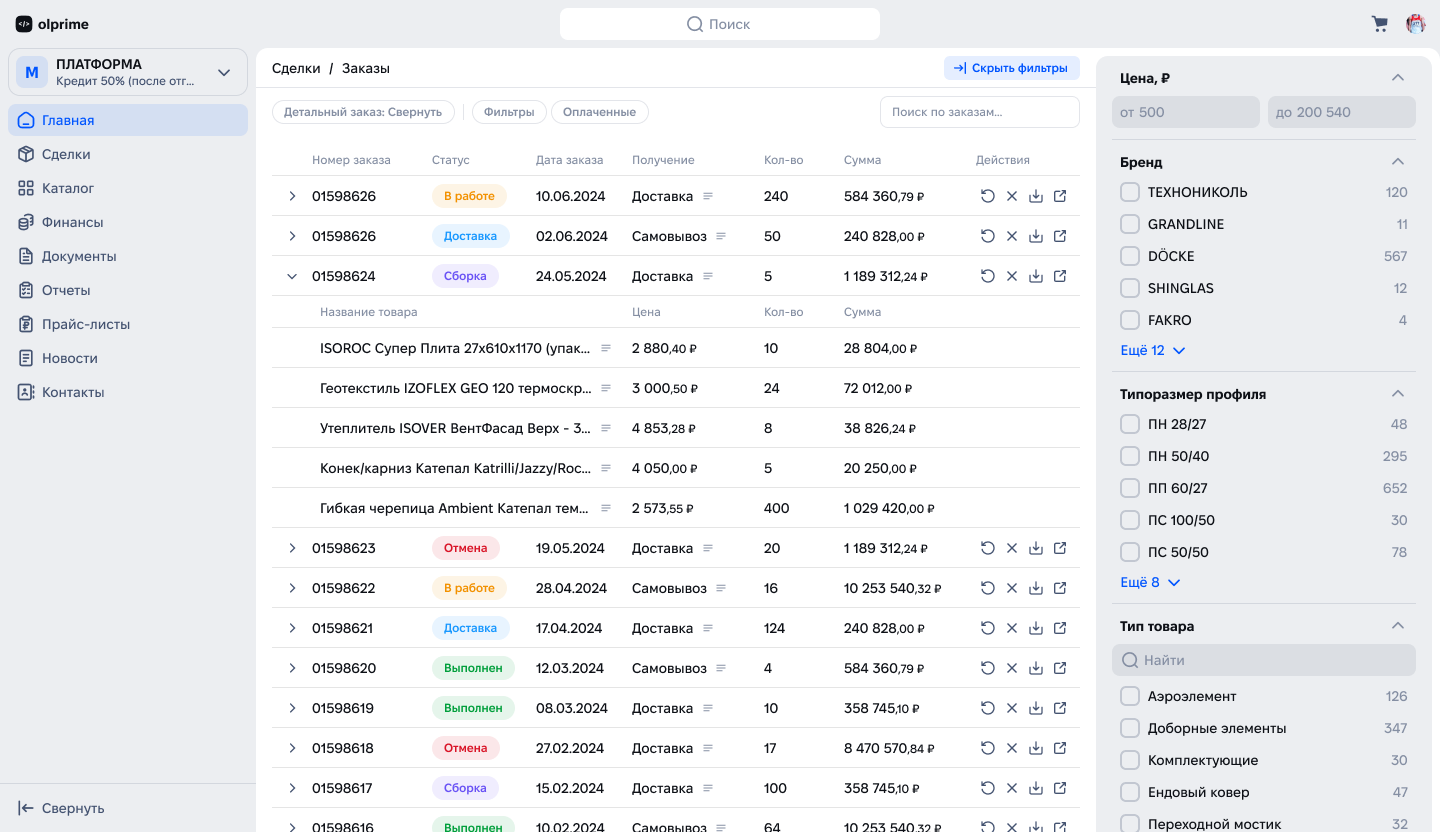Enable the ТЕХНОНИКОЛЬ brand filter checkbox

click(1130, 192)
